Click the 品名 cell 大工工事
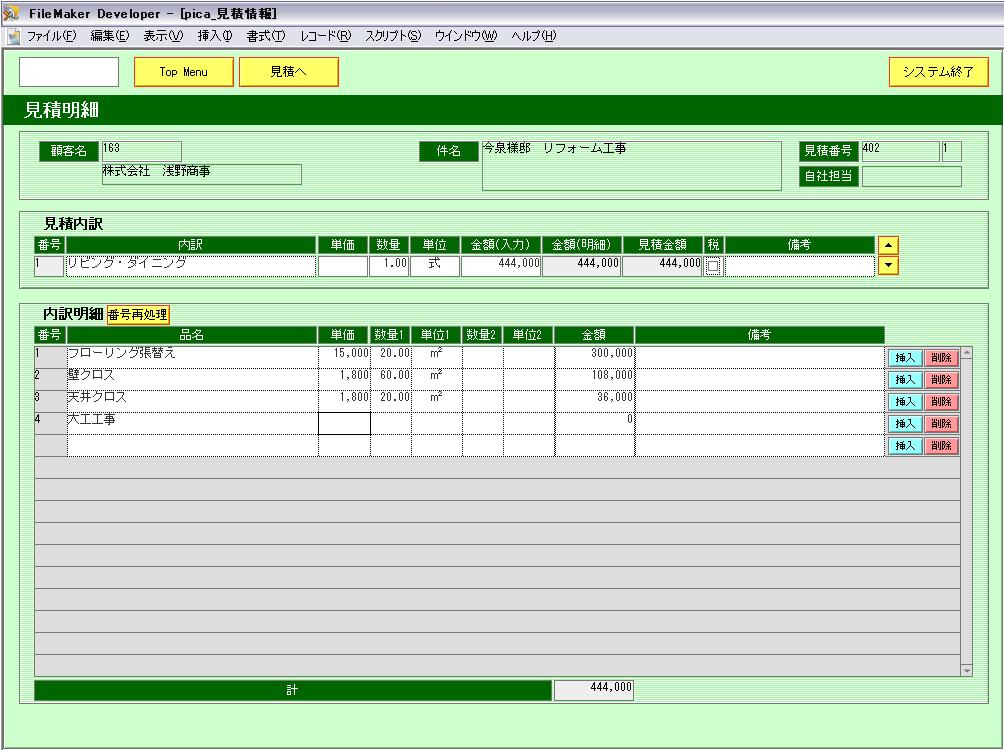Screen dimensions: 1004x750 coord(192,423)
